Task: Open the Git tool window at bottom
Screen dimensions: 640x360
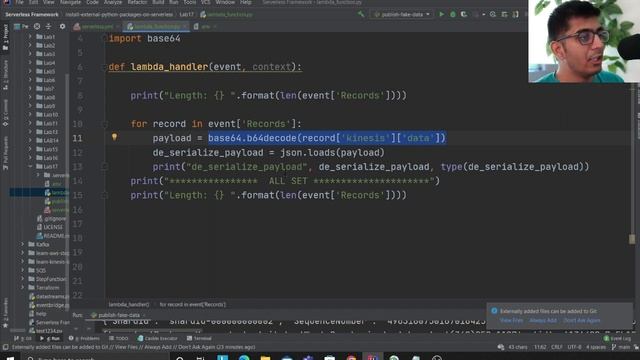Action: [23, 338]
